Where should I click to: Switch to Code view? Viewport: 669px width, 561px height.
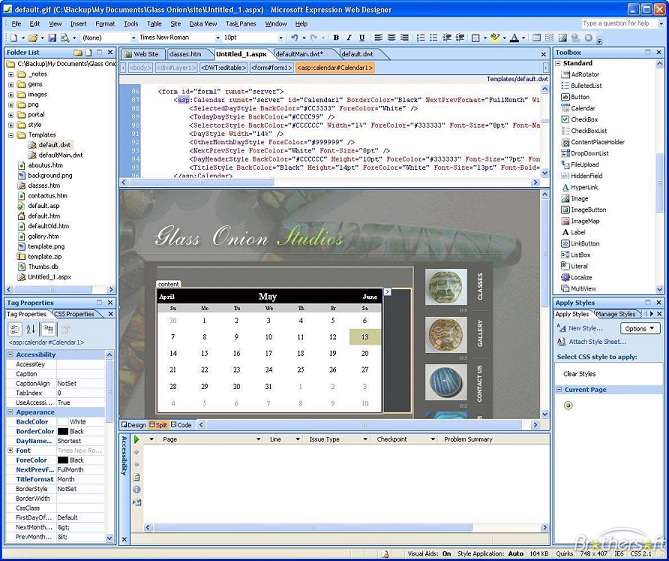(x=181, y=425)
